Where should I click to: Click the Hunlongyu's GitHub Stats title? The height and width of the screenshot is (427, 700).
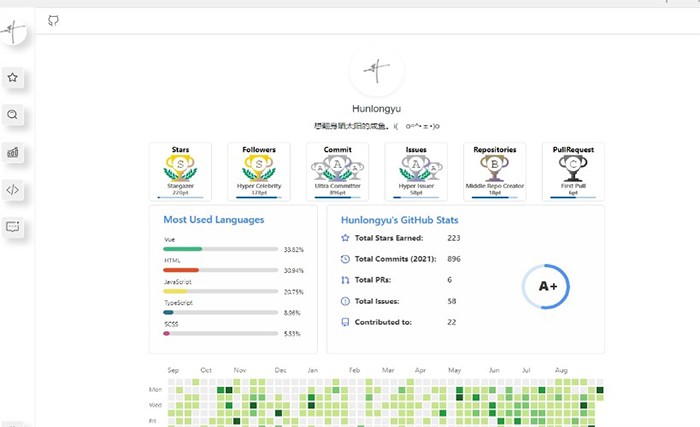(400, 220)
